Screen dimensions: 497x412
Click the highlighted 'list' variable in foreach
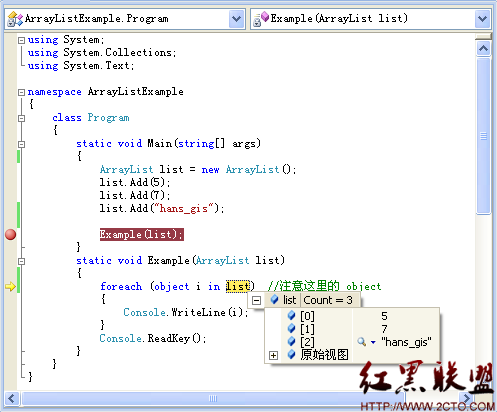238,286
